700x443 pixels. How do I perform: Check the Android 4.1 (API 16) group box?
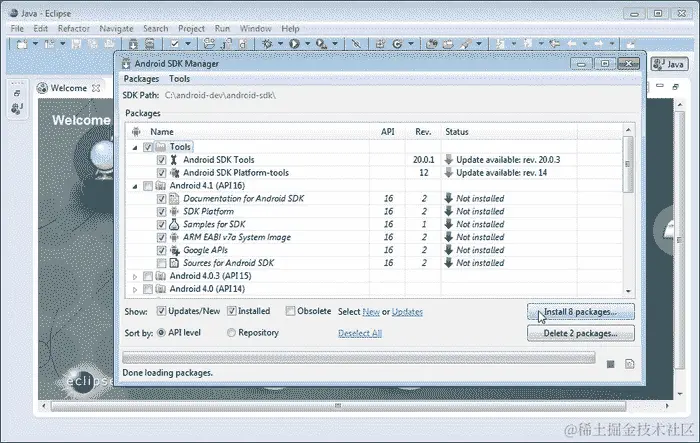point(148,186)
